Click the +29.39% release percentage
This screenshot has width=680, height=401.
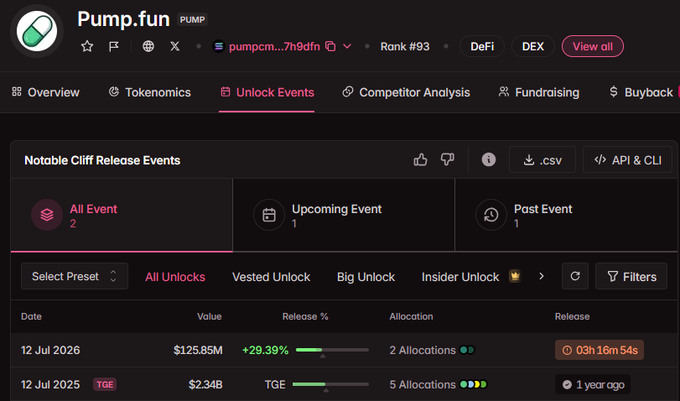pos(265,350)
